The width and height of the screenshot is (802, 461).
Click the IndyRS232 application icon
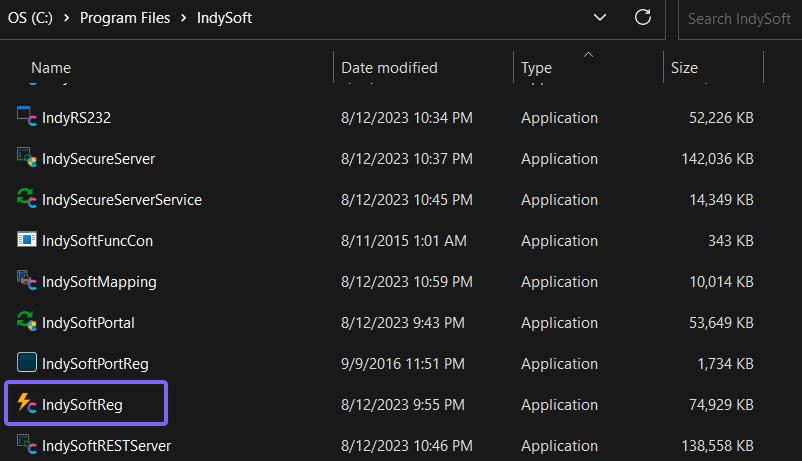pos(26,117)
